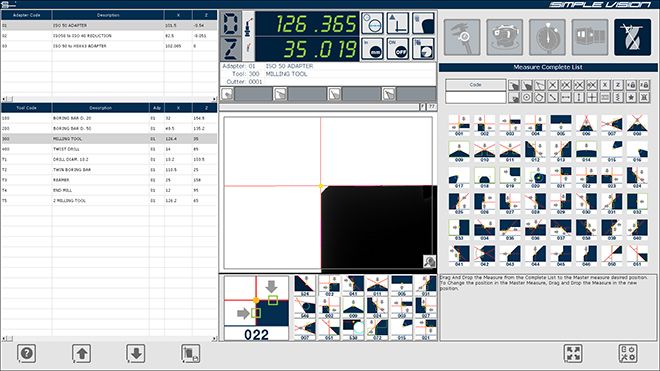Open the zoom magnifier on camera view
The width and height of the screenshot is (660, 371).
pos(429,261)
